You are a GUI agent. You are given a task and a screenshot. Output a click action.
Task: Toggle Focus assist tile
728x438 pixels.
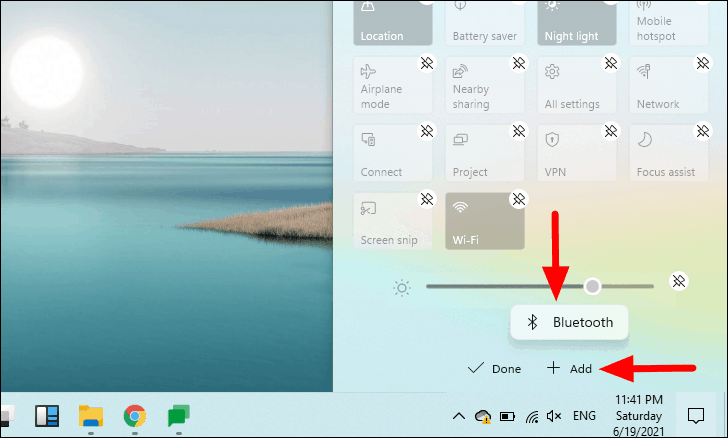pyautogui.click(x=669, y=153)
